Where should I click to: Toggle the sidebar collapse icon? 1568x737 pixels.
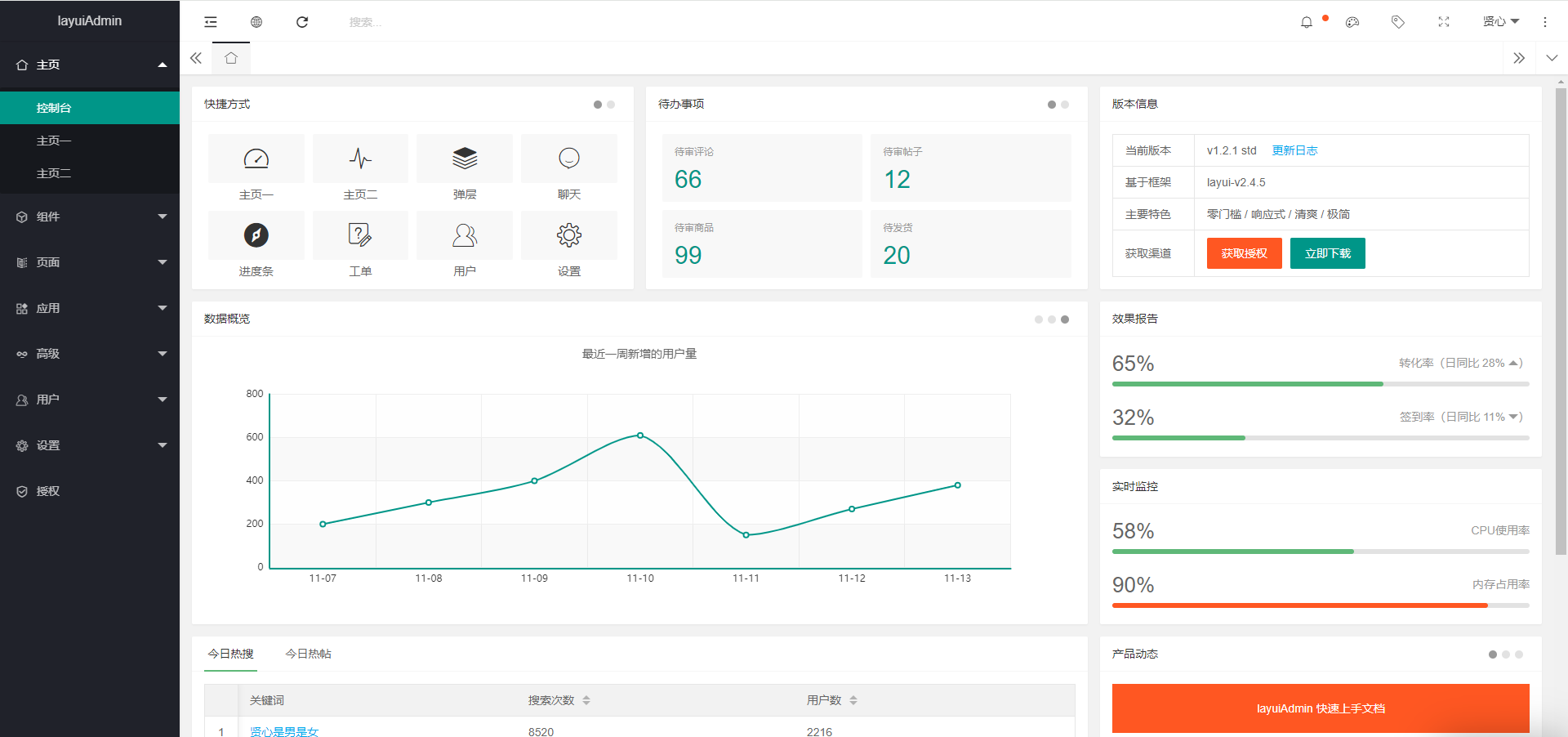(211, 22)
